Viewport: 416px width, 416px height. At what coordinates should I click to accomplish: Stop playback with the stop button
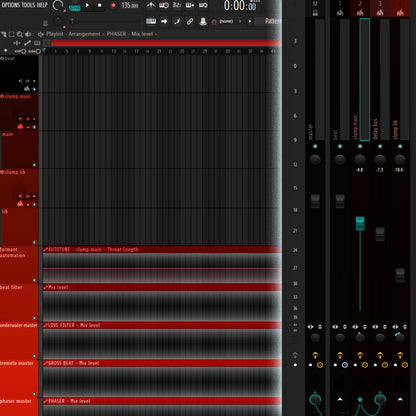tap(99, 5)
